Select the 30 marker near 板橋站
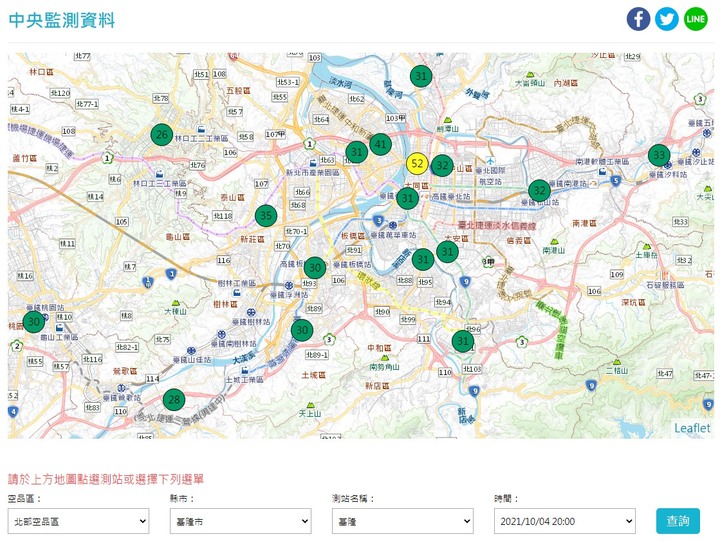Viewport: 720px width, 541px height. tap(315, 268)
